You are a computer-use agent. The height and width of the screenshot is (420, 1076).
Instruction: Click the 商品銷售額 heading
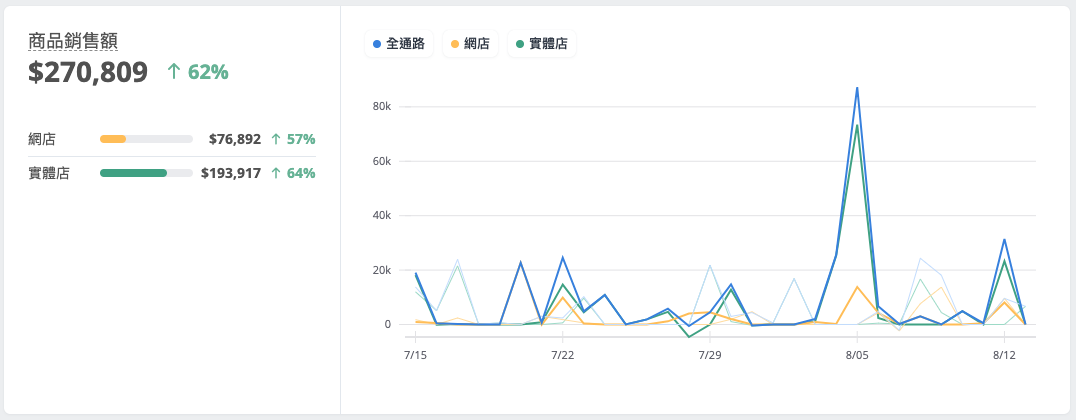pos(73,41)
